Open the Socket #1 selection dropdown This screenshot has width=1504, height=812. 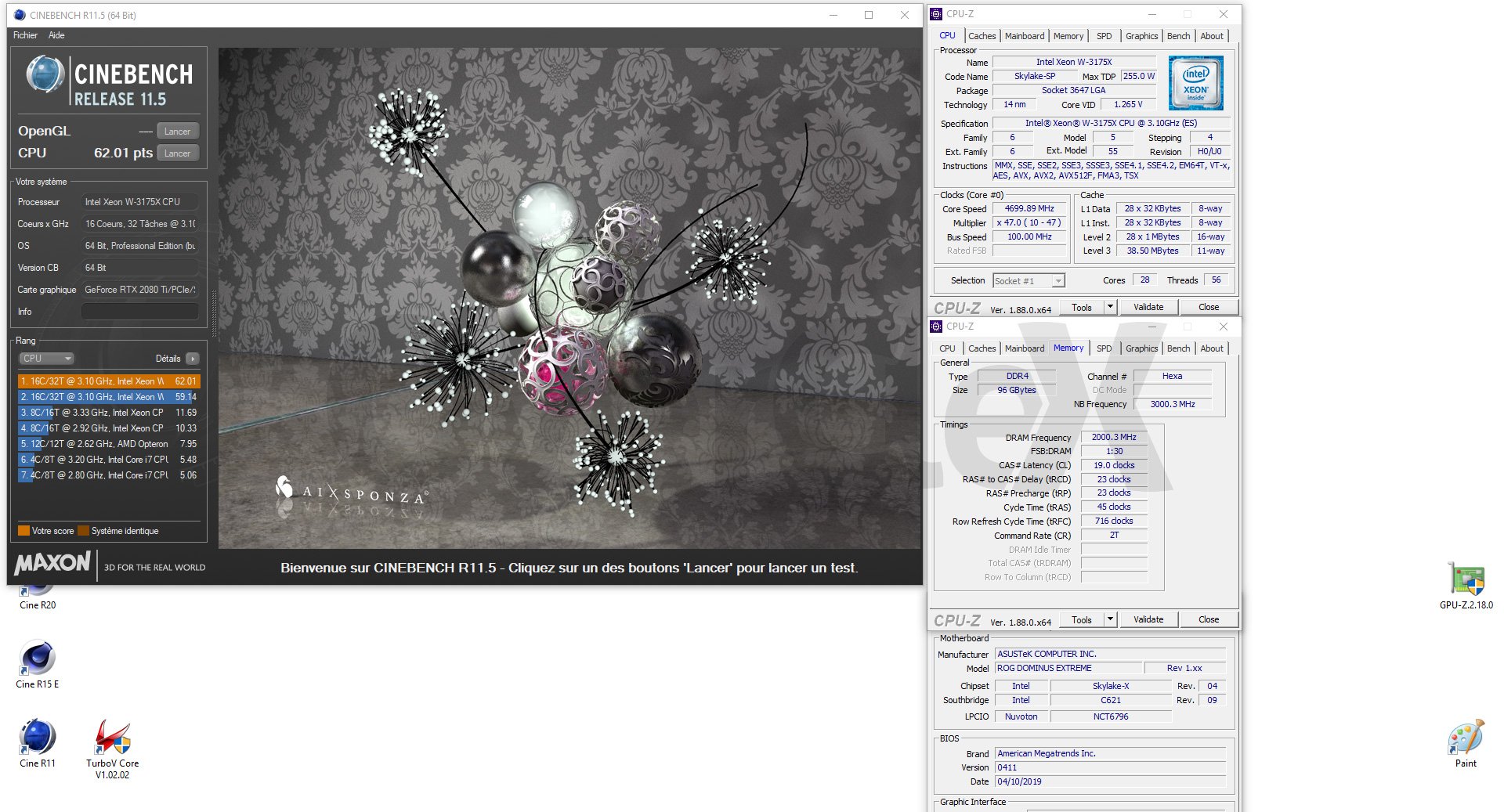tap(1029, 281)
